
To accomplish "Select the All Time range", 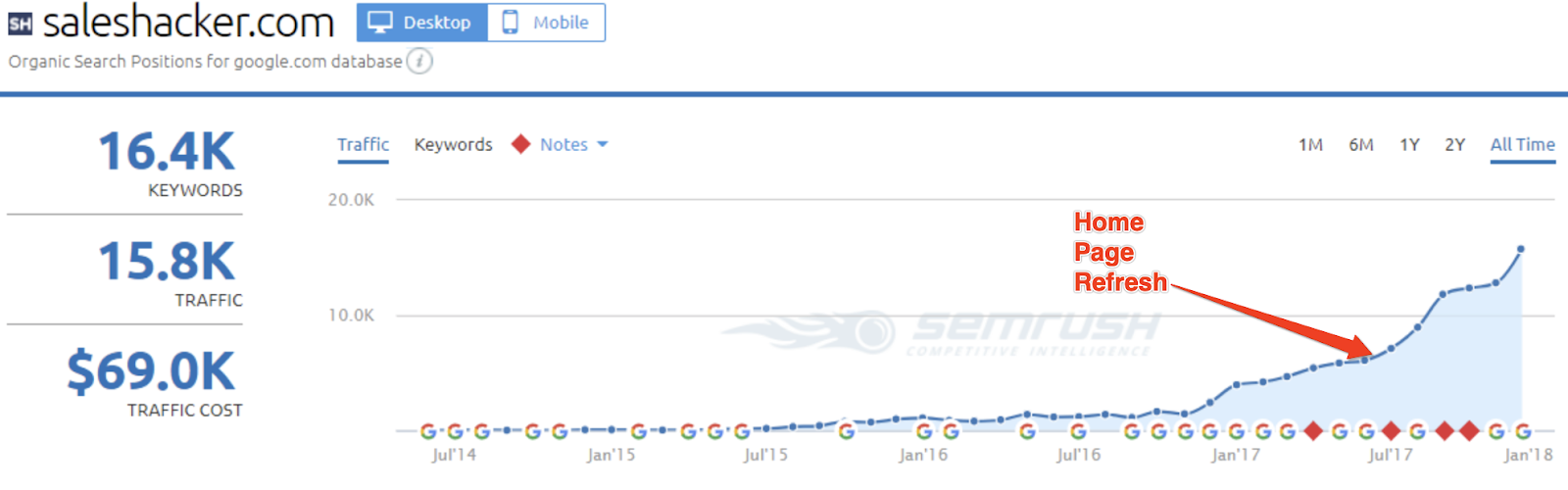I will click(x=1522, y=145).
